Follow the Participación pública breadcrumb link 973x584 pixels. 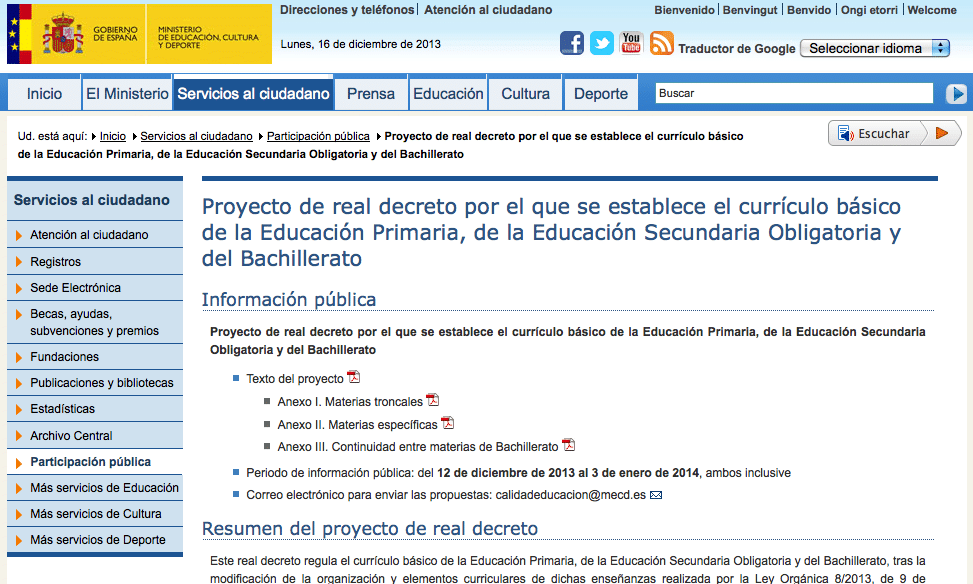pyautogui.click(x=318, y=136)
